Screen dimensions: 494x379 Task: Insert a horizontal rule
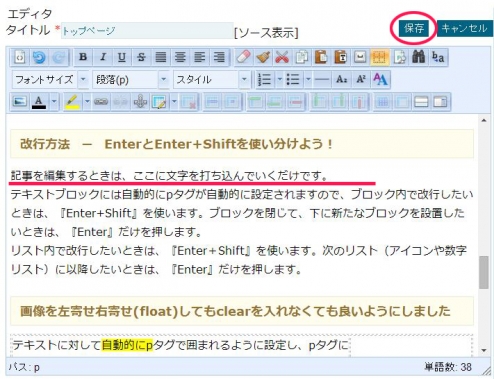click(322, 79)
